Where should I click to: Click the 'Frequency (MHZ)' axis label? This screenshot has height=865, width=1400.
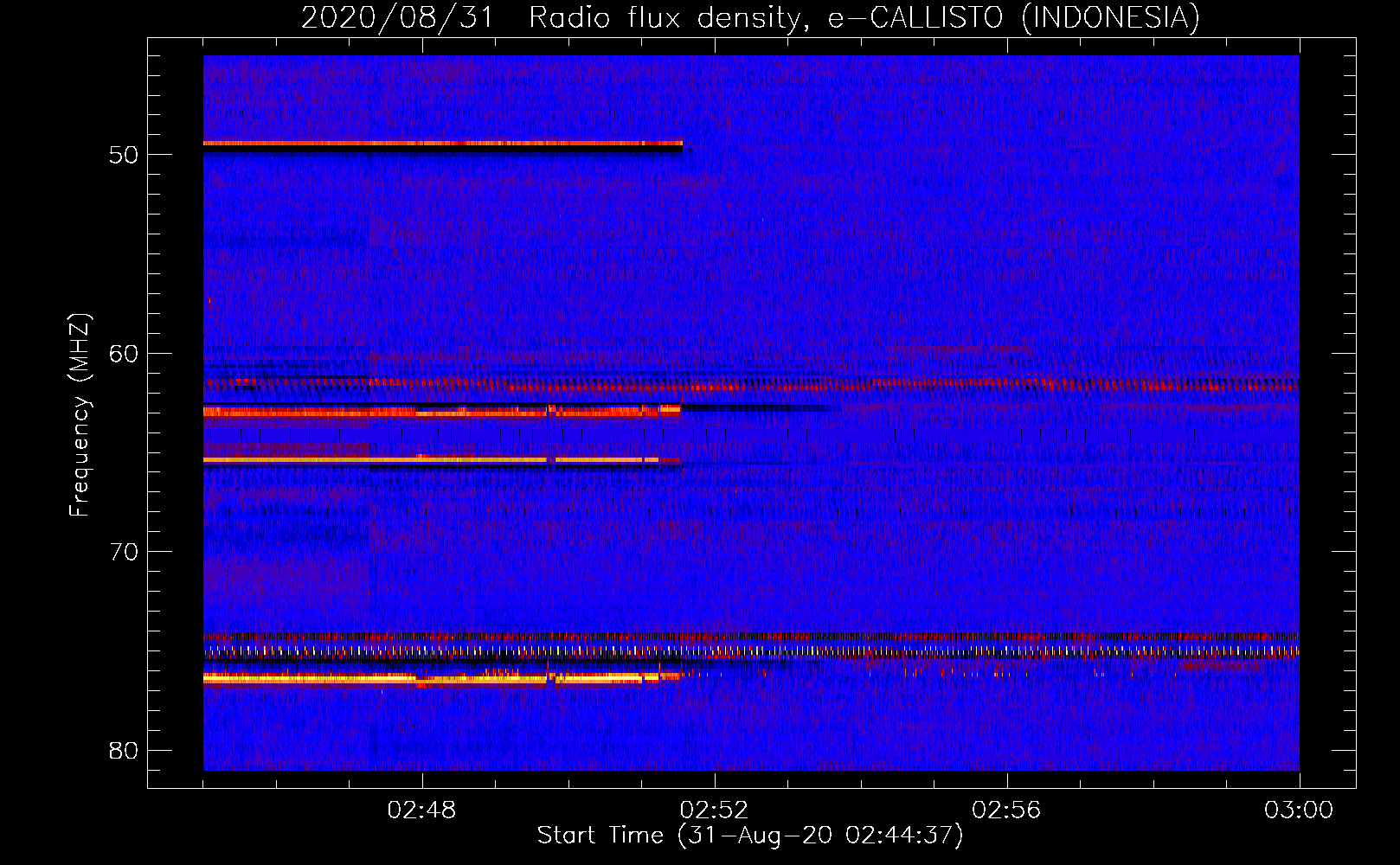[80, 415]
